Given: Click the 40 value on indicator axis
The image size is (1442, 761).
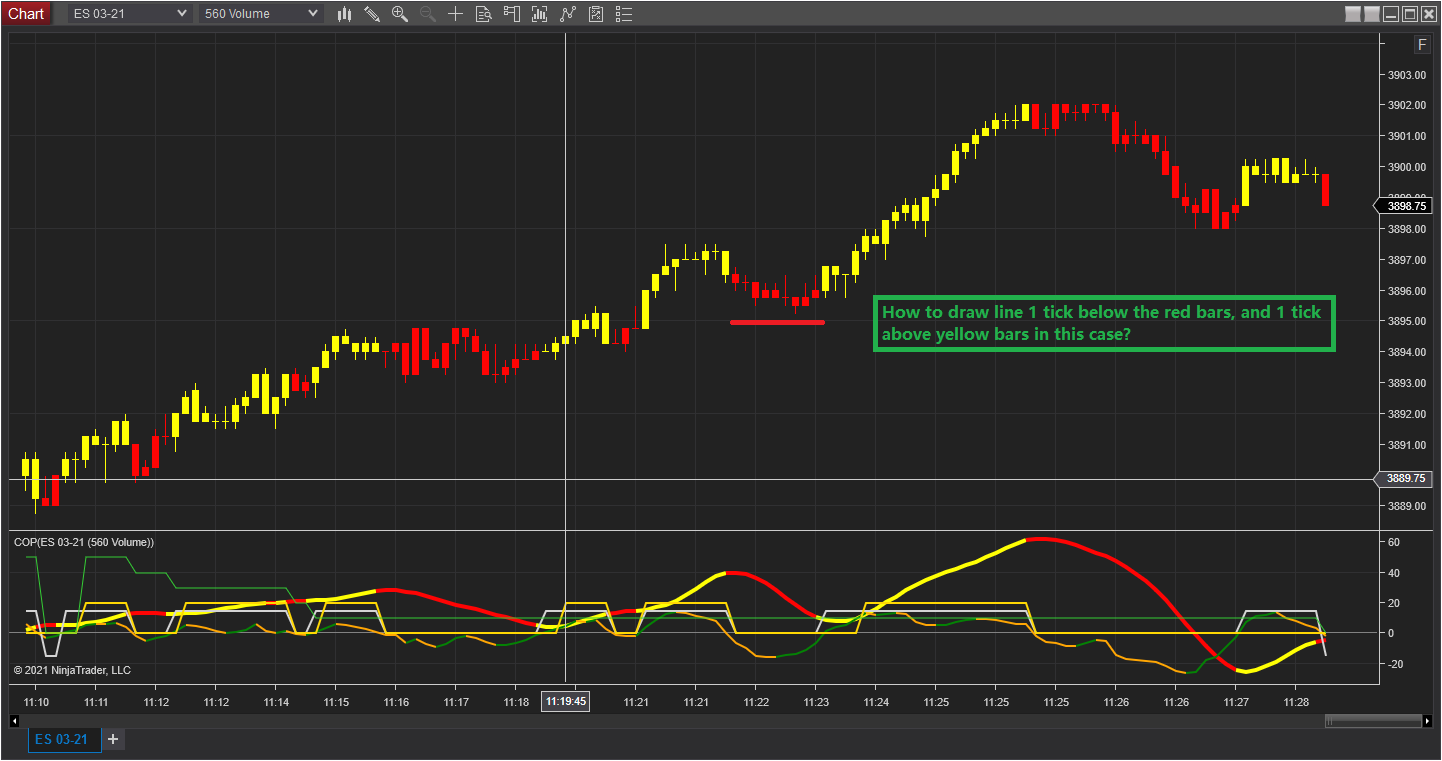Looking at the screenshot, I should [x=1394, y=573].
